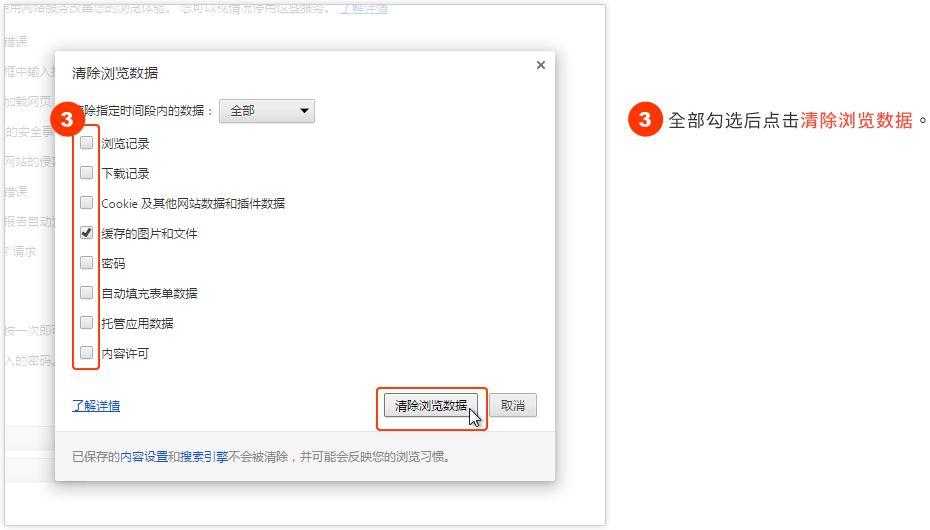This screenshot has height=530, width=930.
Task: Enable the 浏览记录 checkbox
Action: (x=87, y=143)
